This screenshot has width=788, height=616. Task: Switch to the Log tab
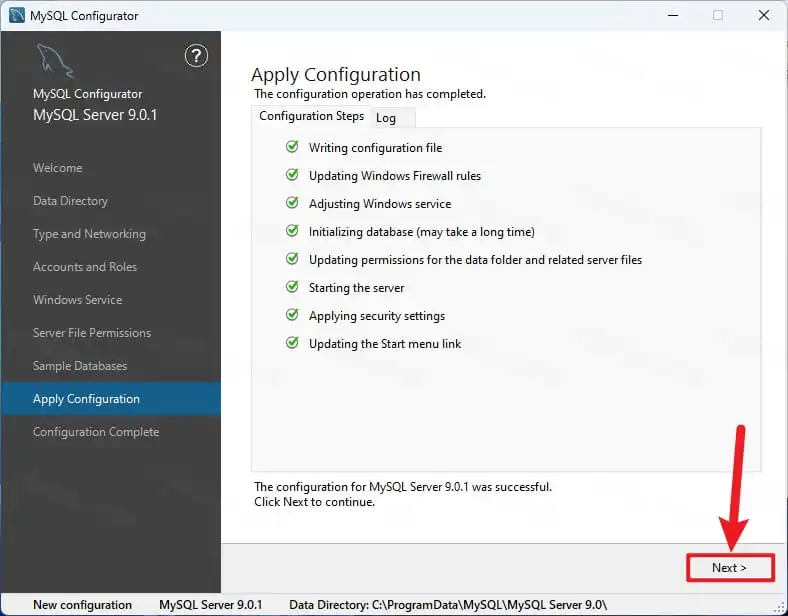pyautogui.click(x=392, y=118)
